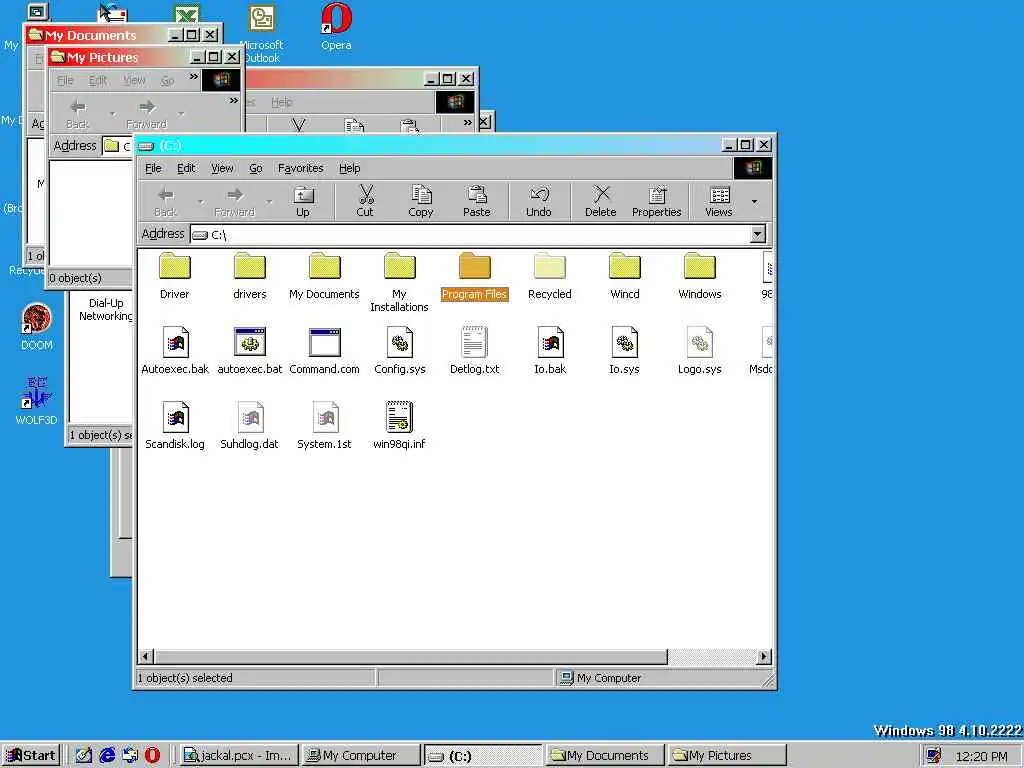Select the Recycled folder
1024x768 pixels.
[549, 276]
